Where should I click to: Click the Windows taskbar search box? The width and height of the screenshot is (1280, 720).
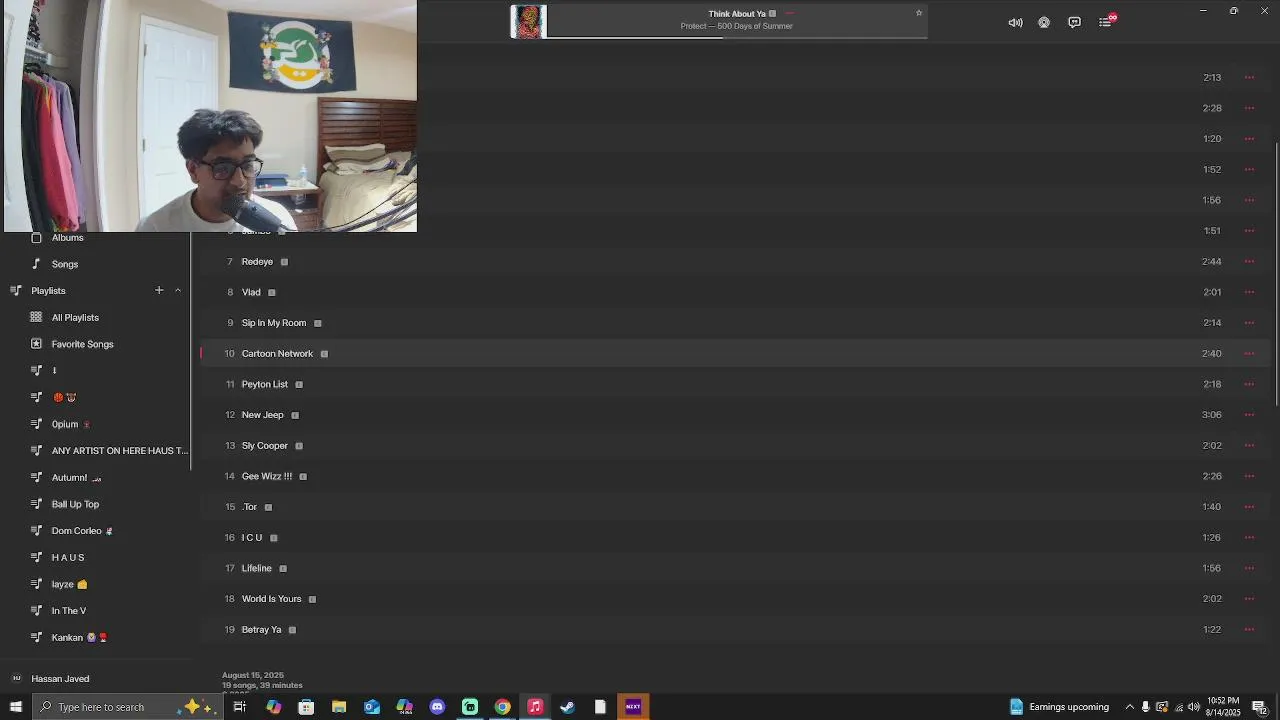[x=126, y=707]
